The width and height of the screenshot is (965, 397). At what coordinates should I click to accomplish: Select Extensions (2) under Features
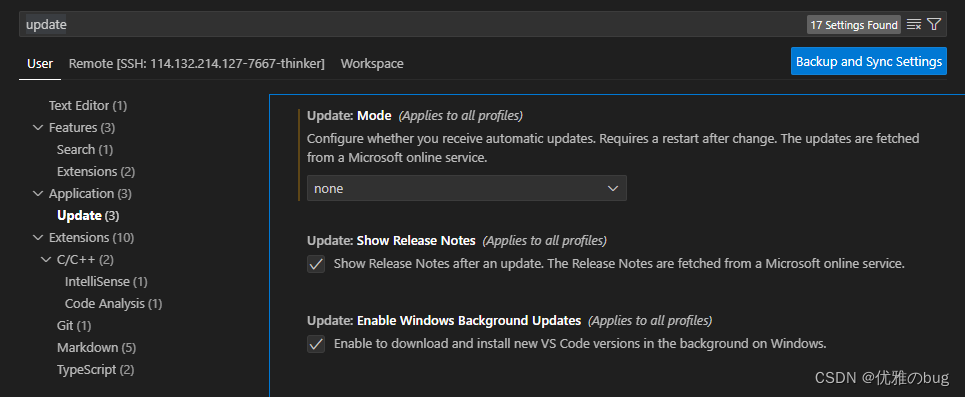[x=96, y=172]
